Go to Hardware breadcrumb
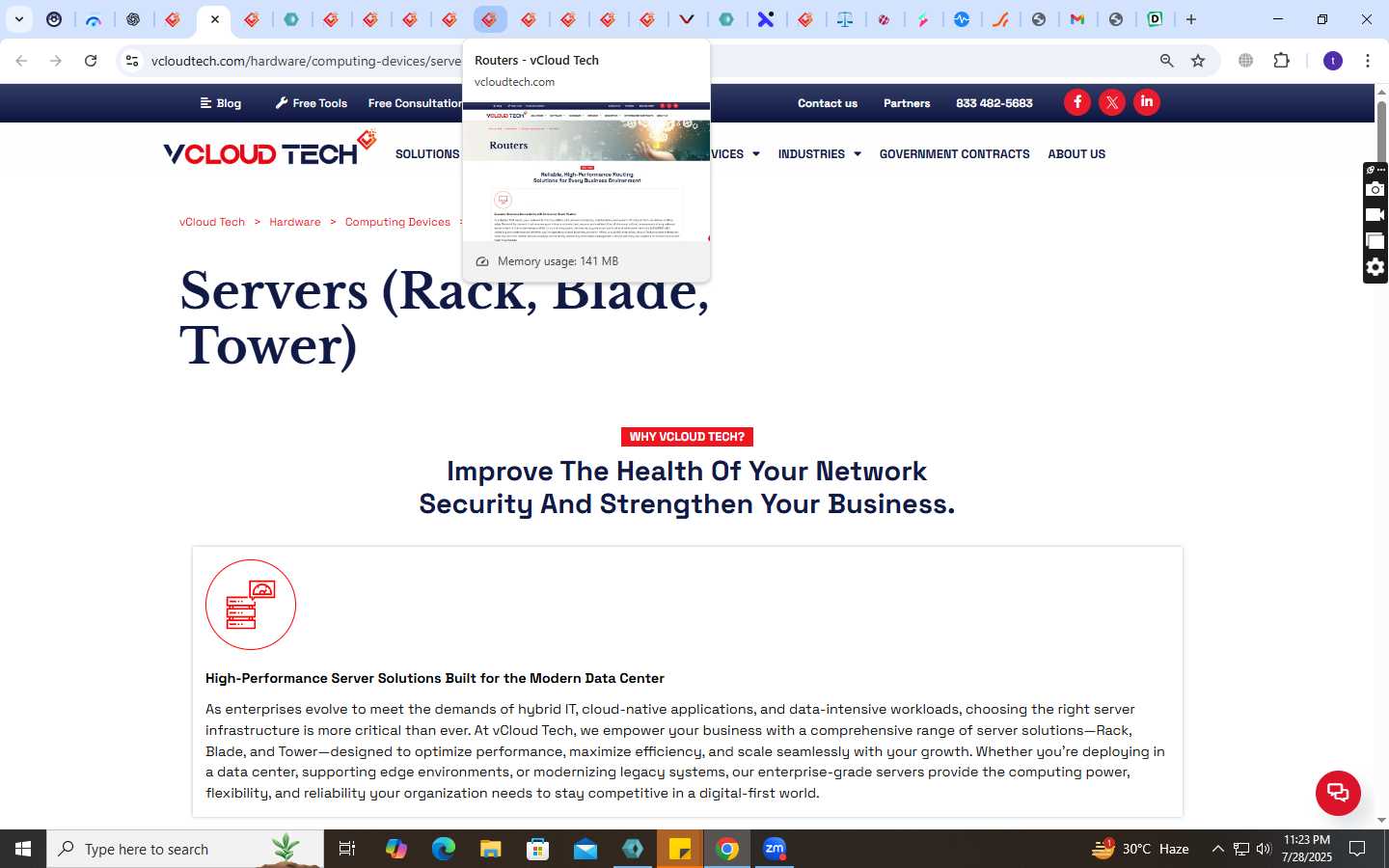 pyautogui.click(x=295, y=222)
